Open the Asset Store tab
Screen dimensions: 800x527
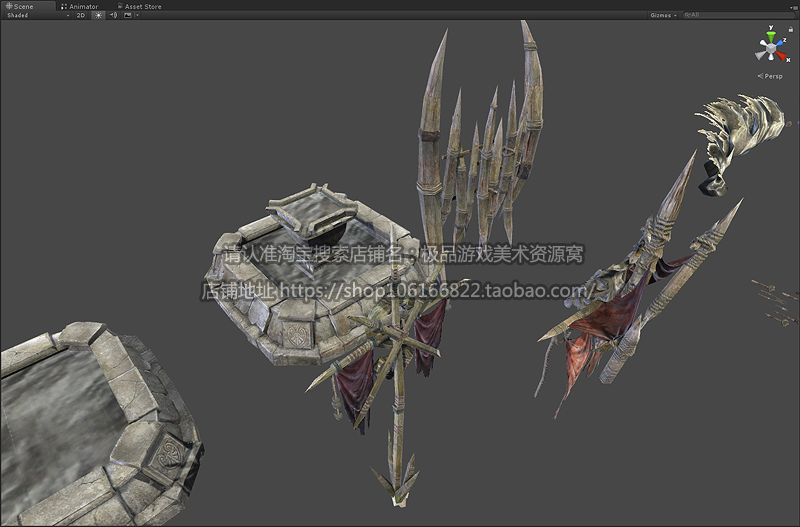139,6
